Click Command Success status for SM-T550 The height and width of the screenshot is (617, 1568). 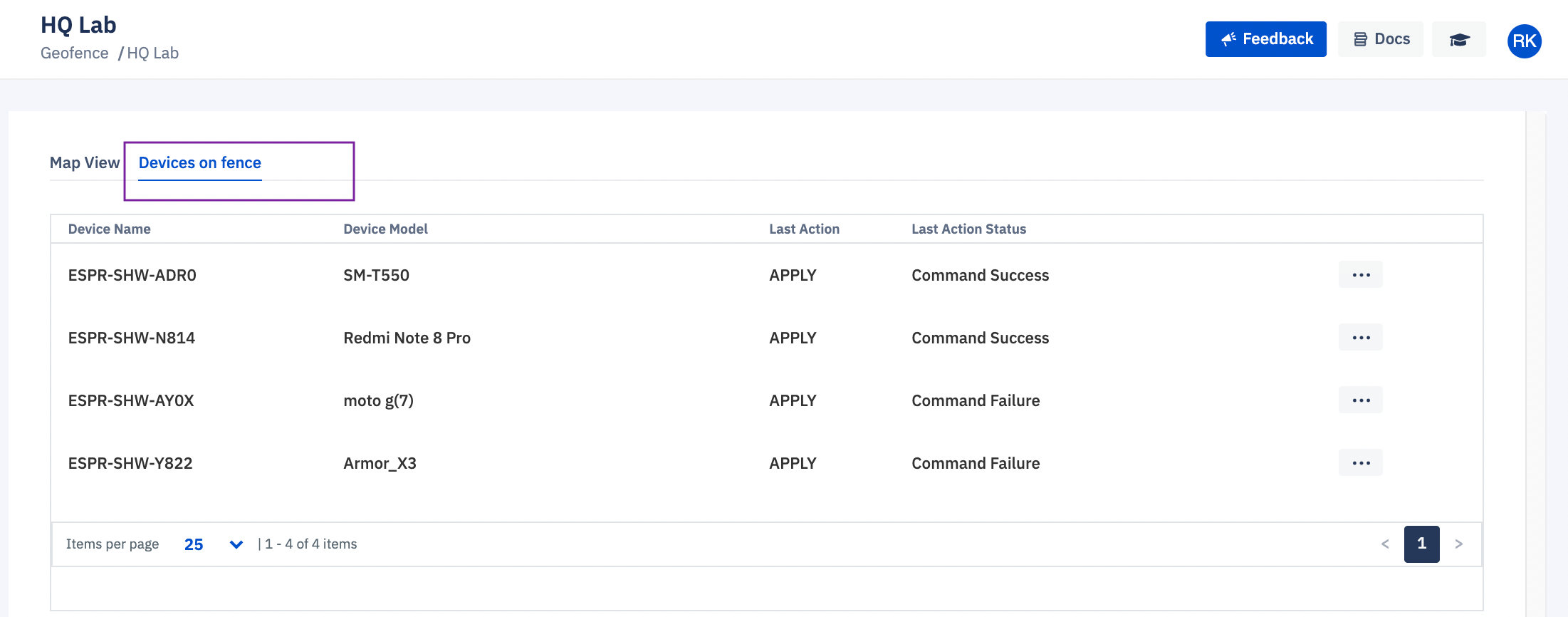point(981,276)
